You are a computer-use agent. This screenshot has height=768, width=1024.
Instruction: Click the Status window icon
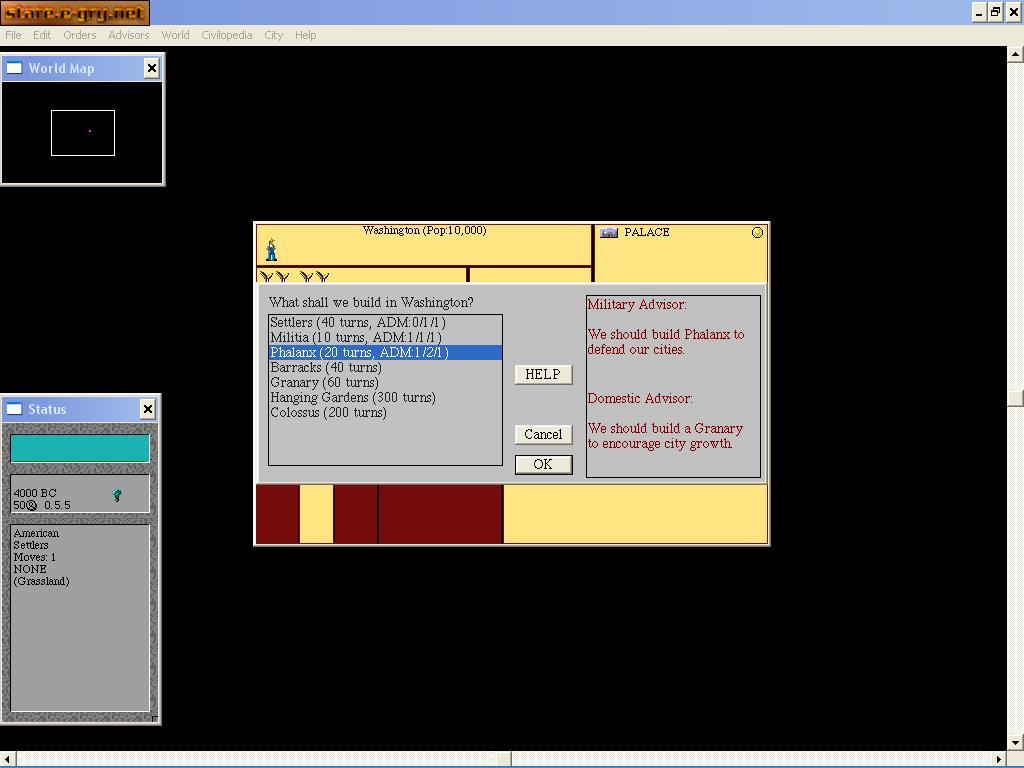point(14,409)
